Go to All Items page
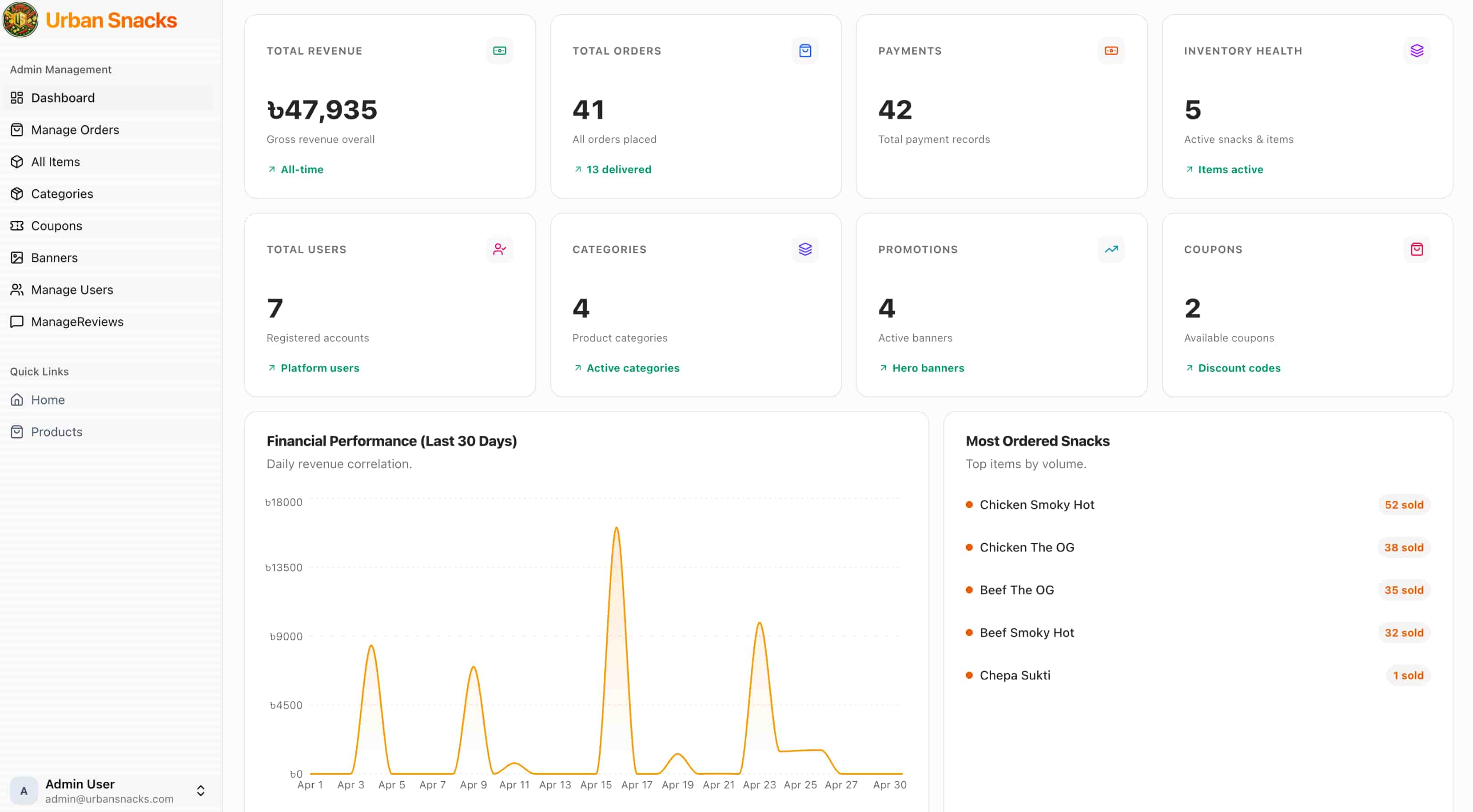 click(x=109, y=162)
